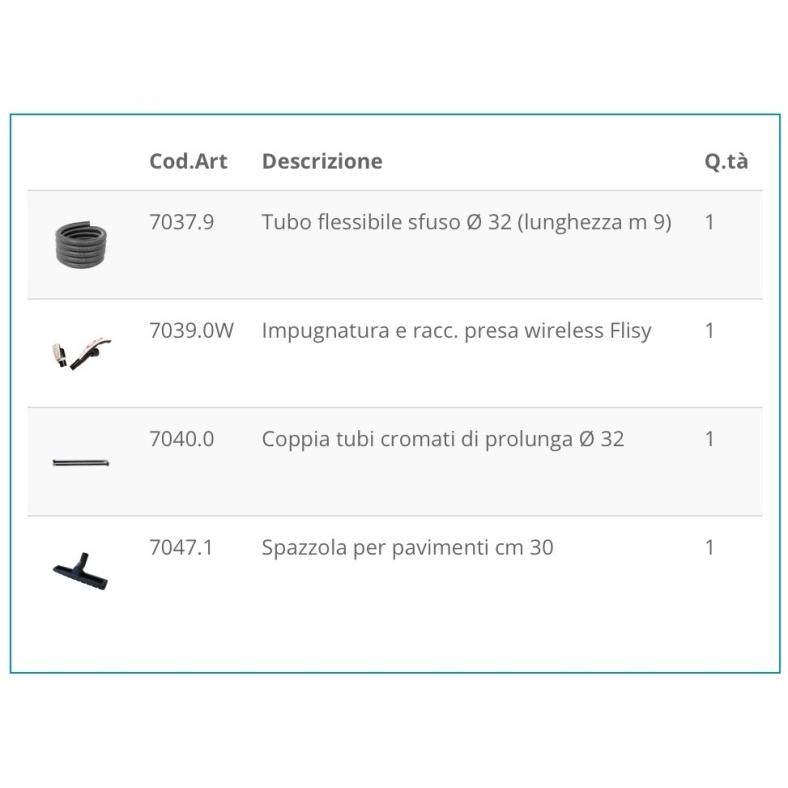The height and width of the screenshot is (788, 788).
Task: Click the quantity value for row 7039.0W
Action: point(710,331)
